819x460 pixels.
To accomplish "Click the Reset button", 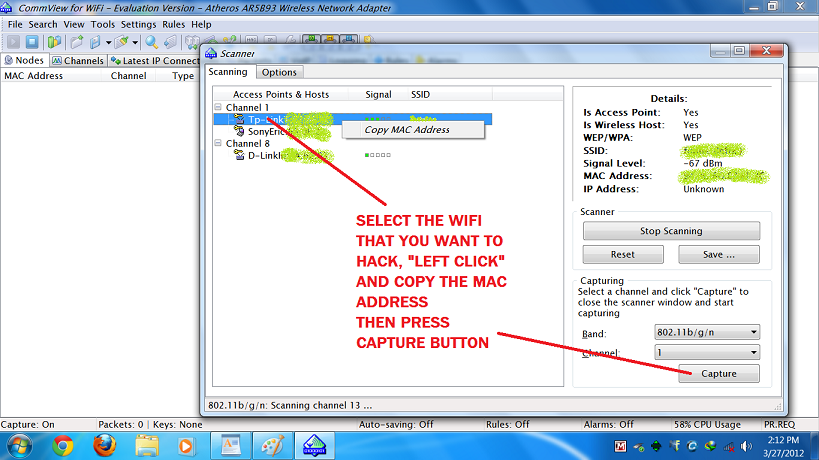I will (623, 254).
